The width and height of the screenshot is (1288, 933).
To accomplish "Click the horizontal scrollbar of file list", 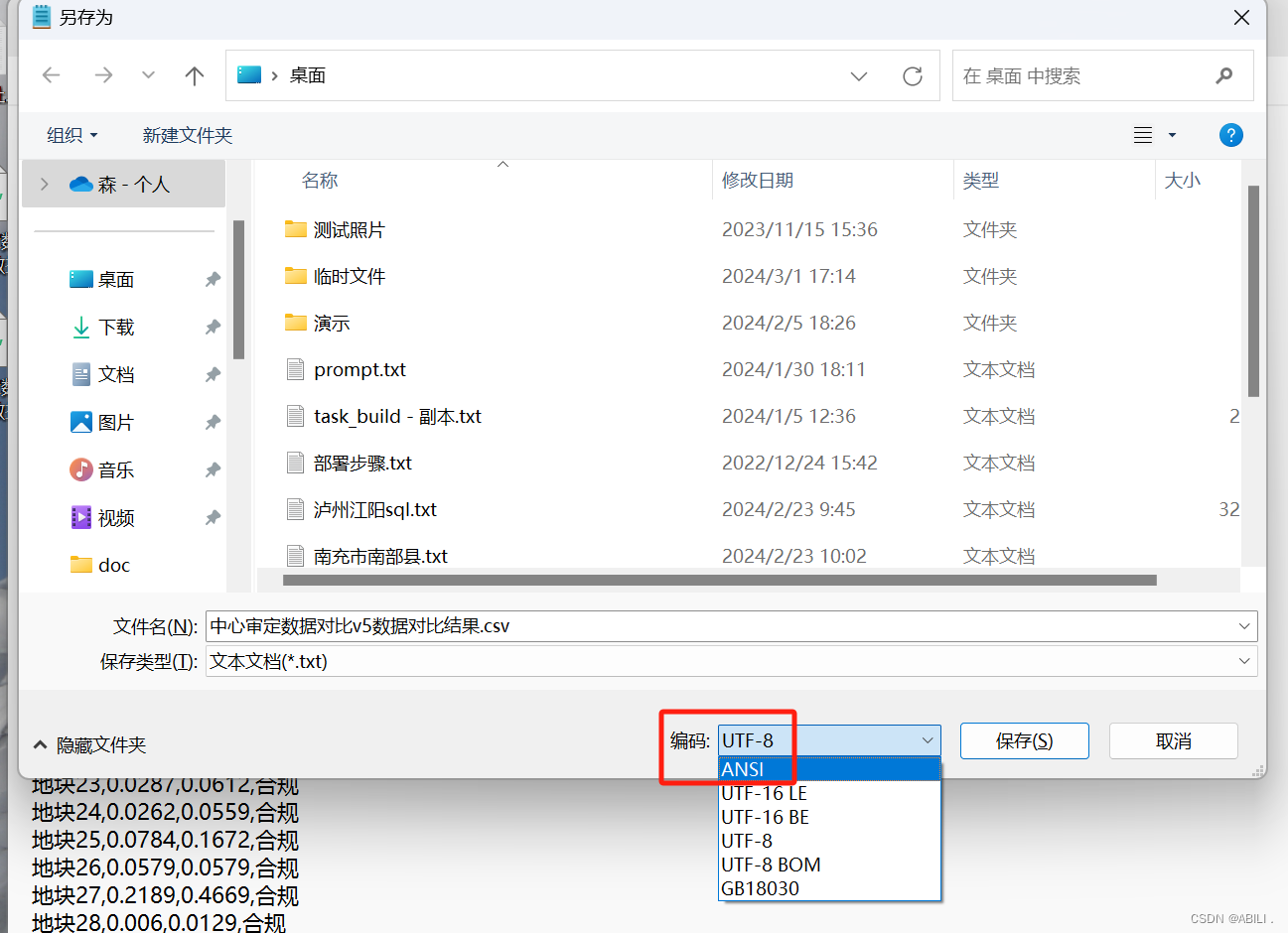I will pos(719,580).
